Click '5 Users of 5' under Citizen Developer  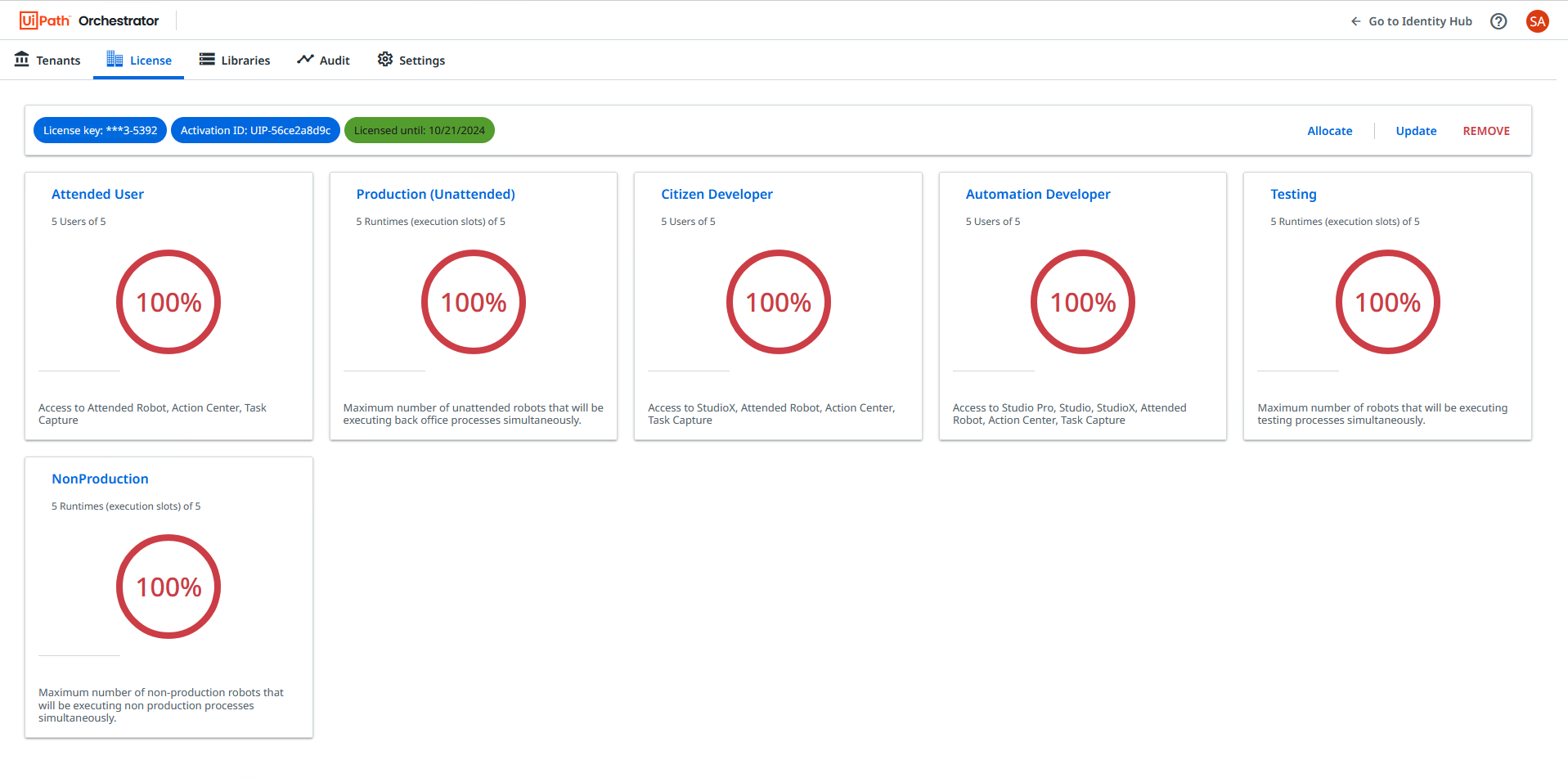[x=688, y=222]
